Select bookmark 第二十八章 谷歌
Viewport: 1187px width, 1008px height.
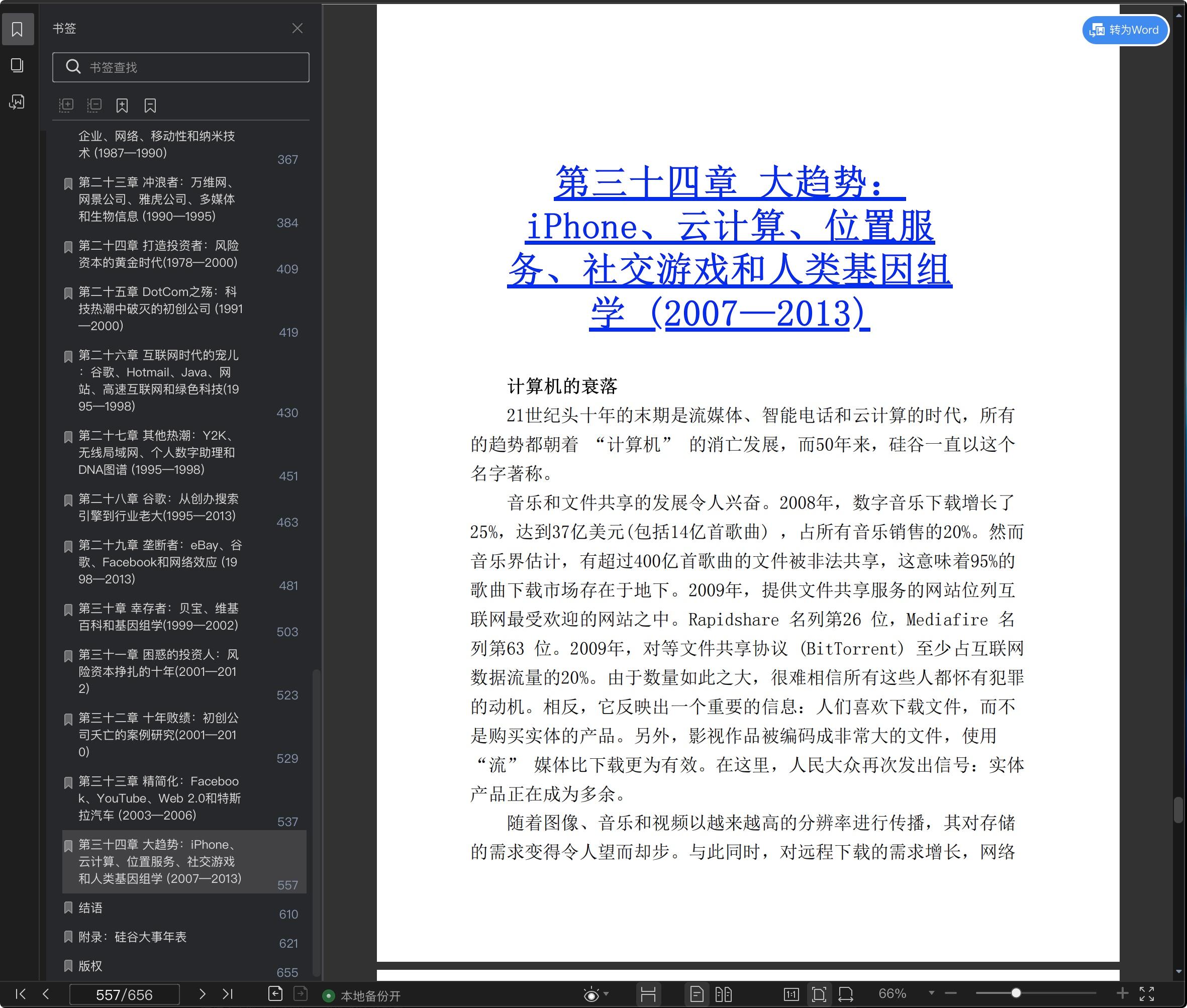184,508
